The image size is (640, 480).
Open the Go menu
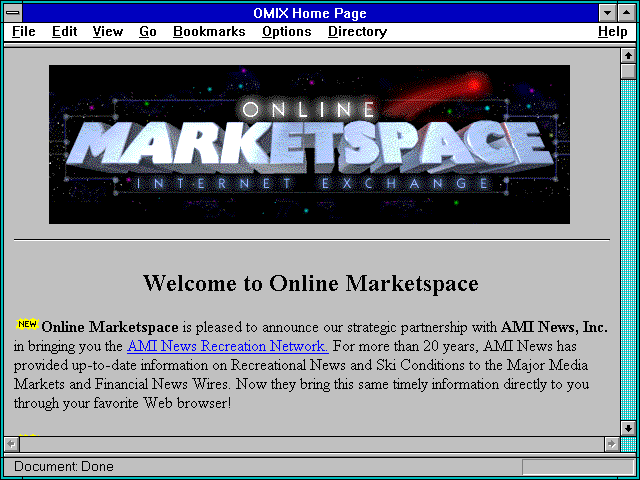tap(147, 32)
